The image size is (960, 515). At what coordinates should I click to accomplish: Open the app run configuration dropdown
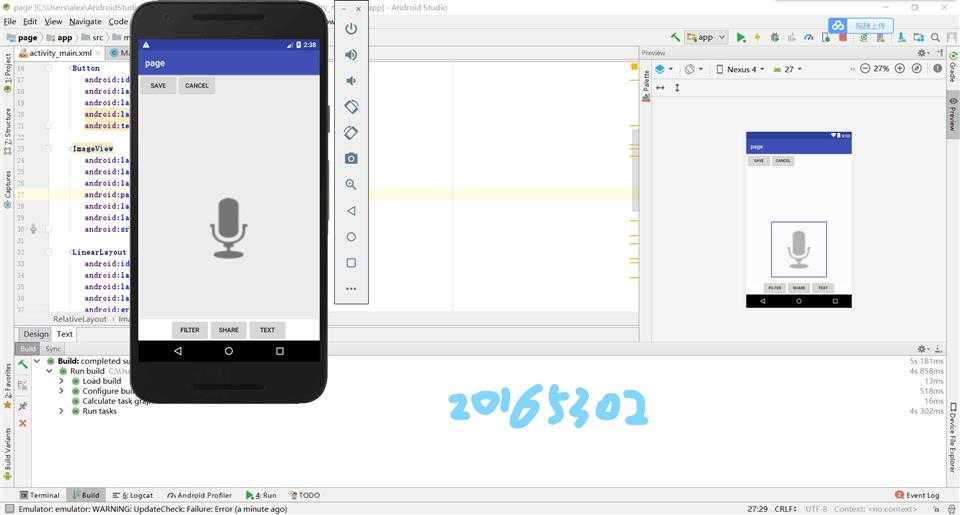point(707,37)
